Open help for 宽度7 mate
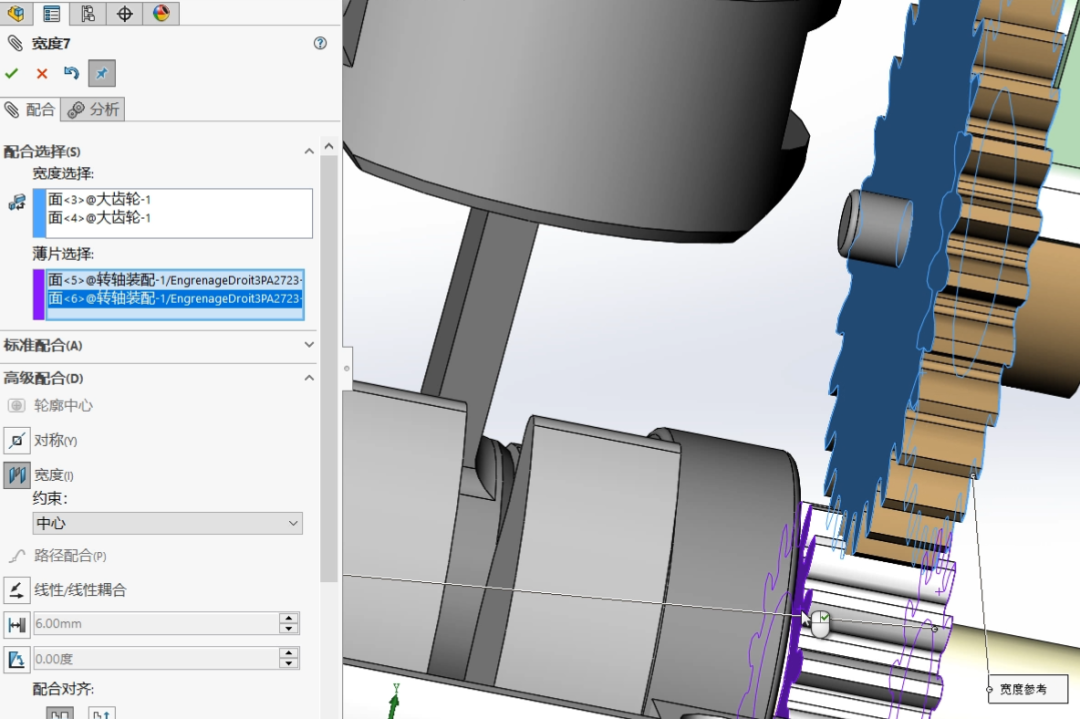 click(x=320, y=43)
